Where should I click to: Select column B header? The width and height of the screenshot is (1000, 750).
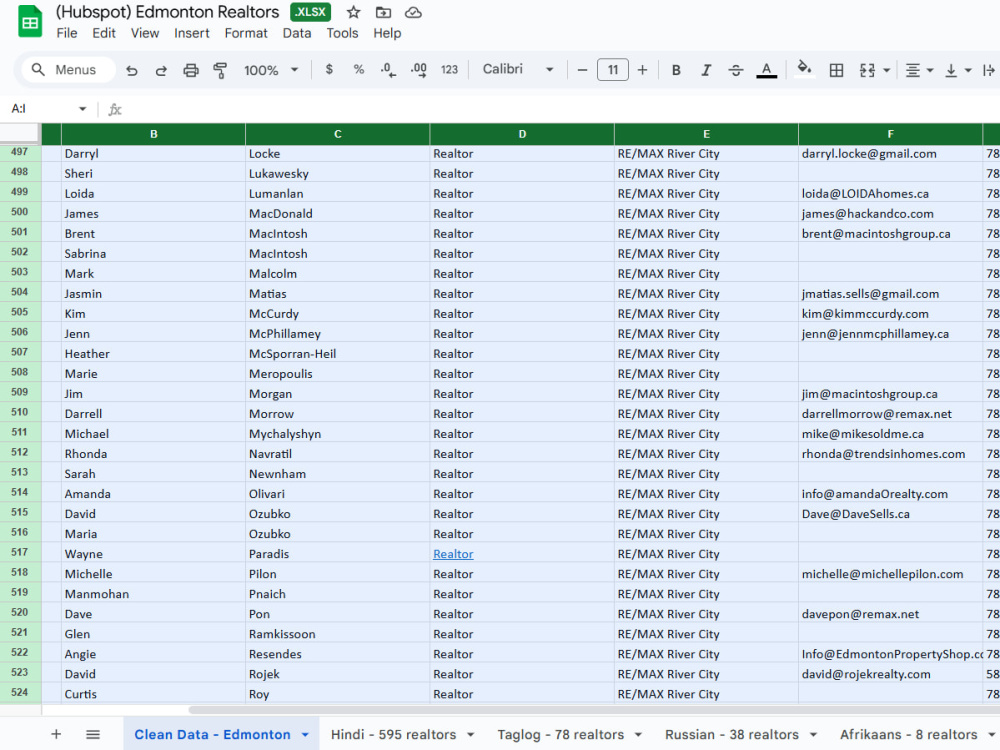[153, 134]
